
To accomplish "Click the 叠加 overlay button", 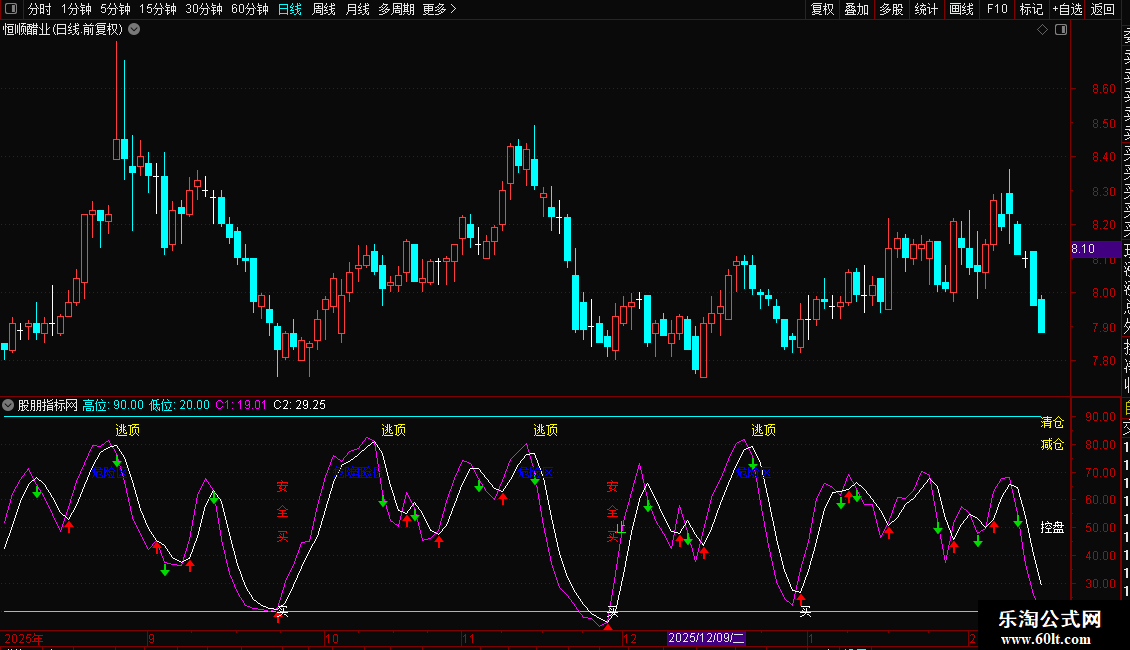I will 857,9.
